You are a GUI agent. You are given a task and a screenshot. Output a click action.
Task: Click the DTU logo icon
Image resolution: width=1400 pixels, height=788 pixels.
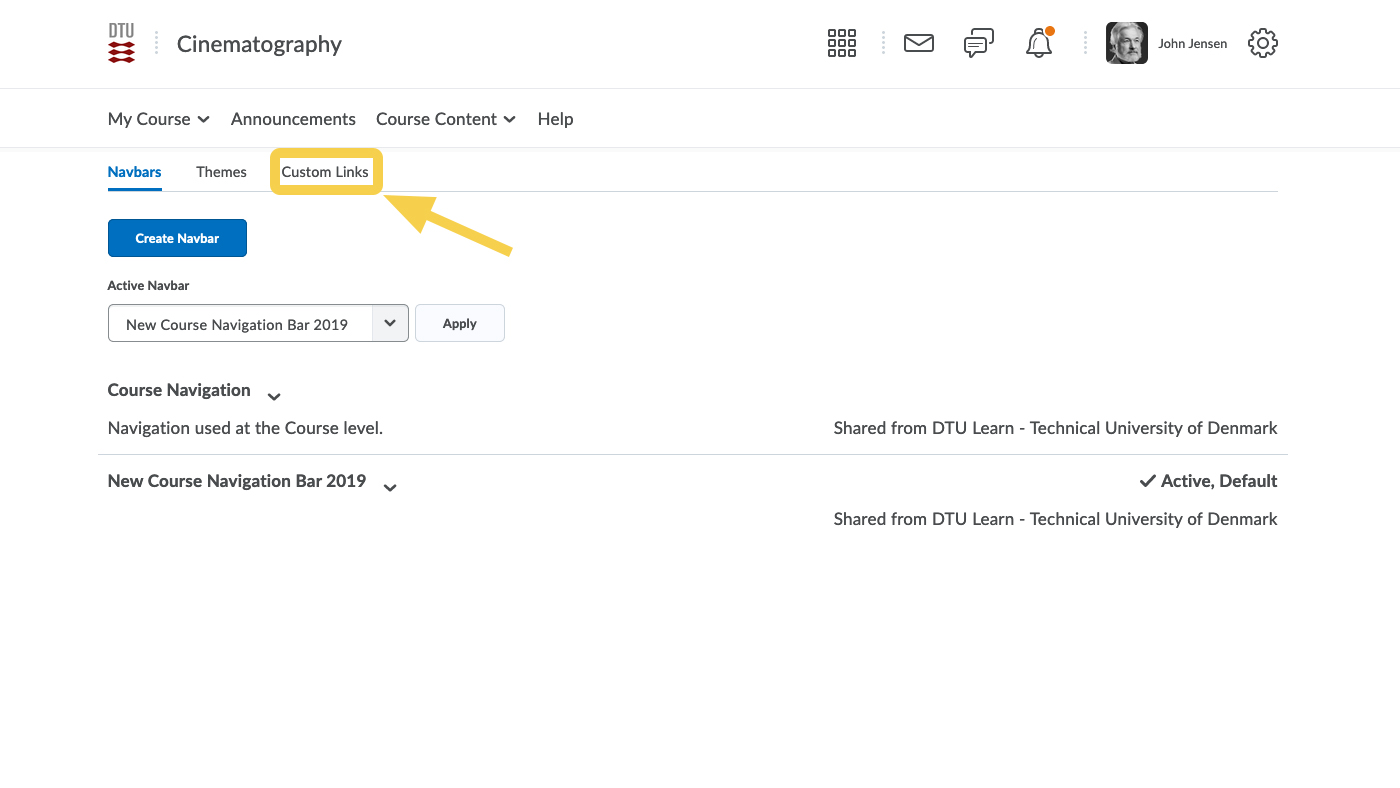point(121,44)
